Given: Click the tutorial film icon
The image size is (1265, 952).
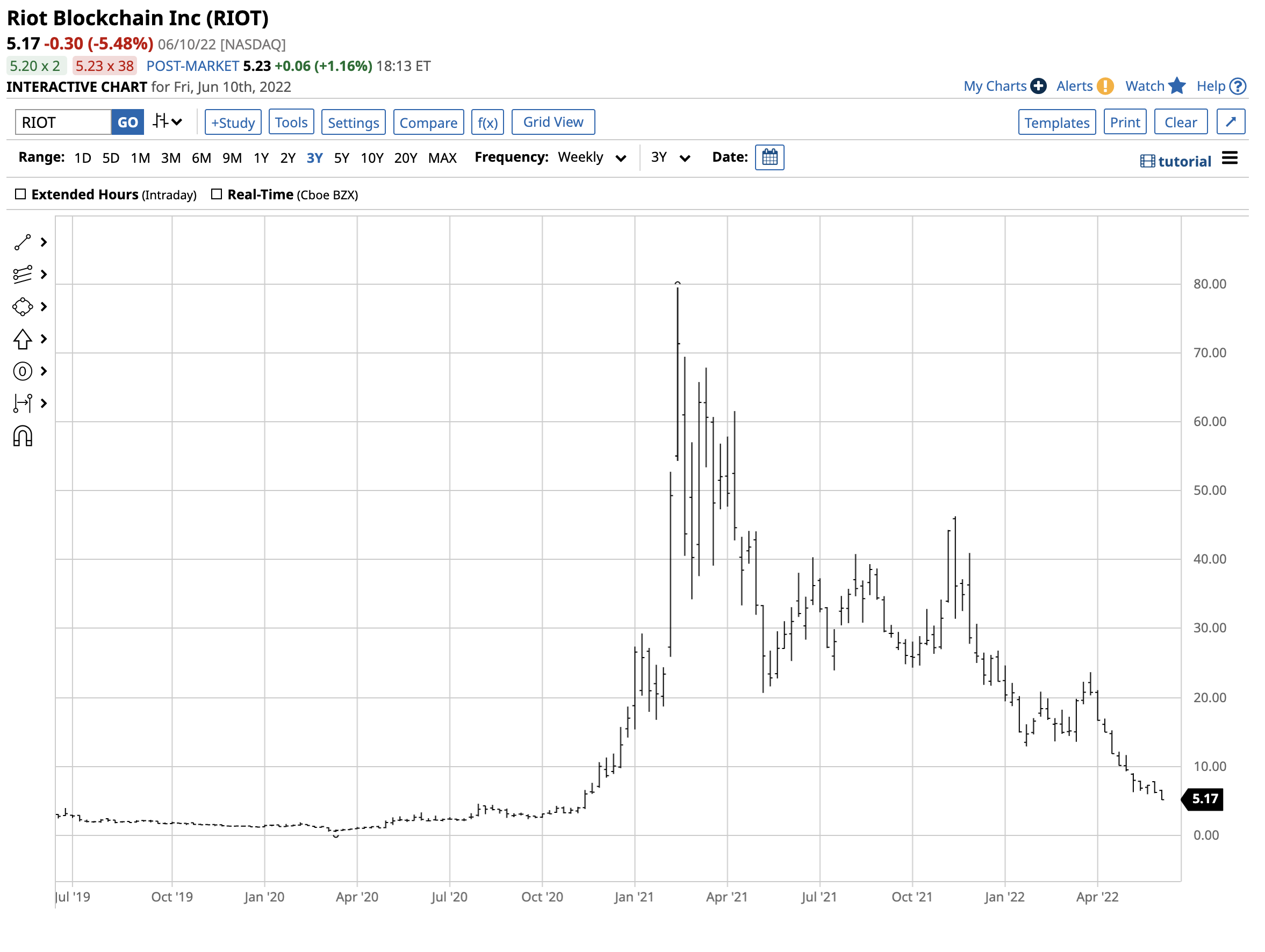Looking at the screenshot, I should pyautogui.click(x=1147, y=161).
